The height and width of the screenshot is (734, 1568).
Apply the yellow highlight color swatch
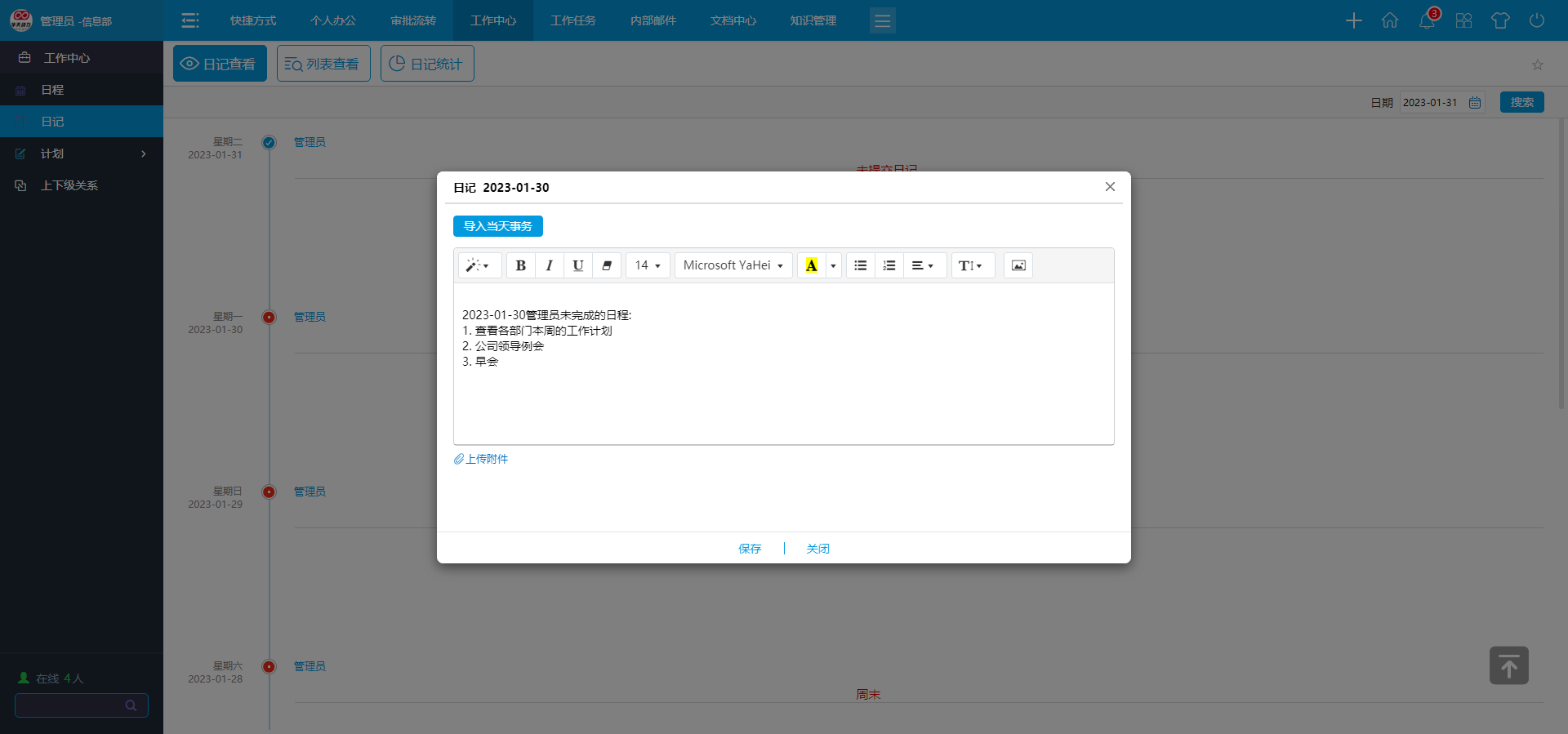click(x=812, y=265)
